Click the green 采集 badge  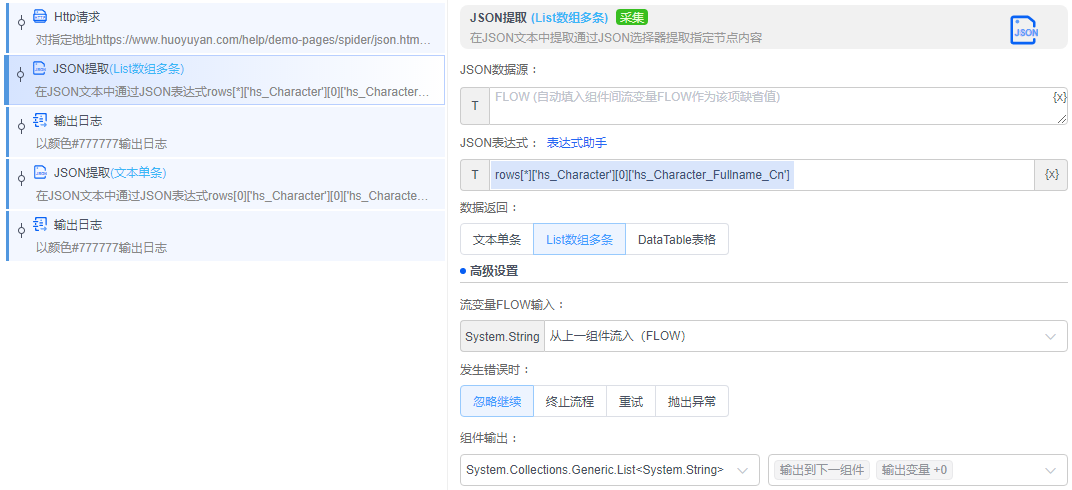632,18
